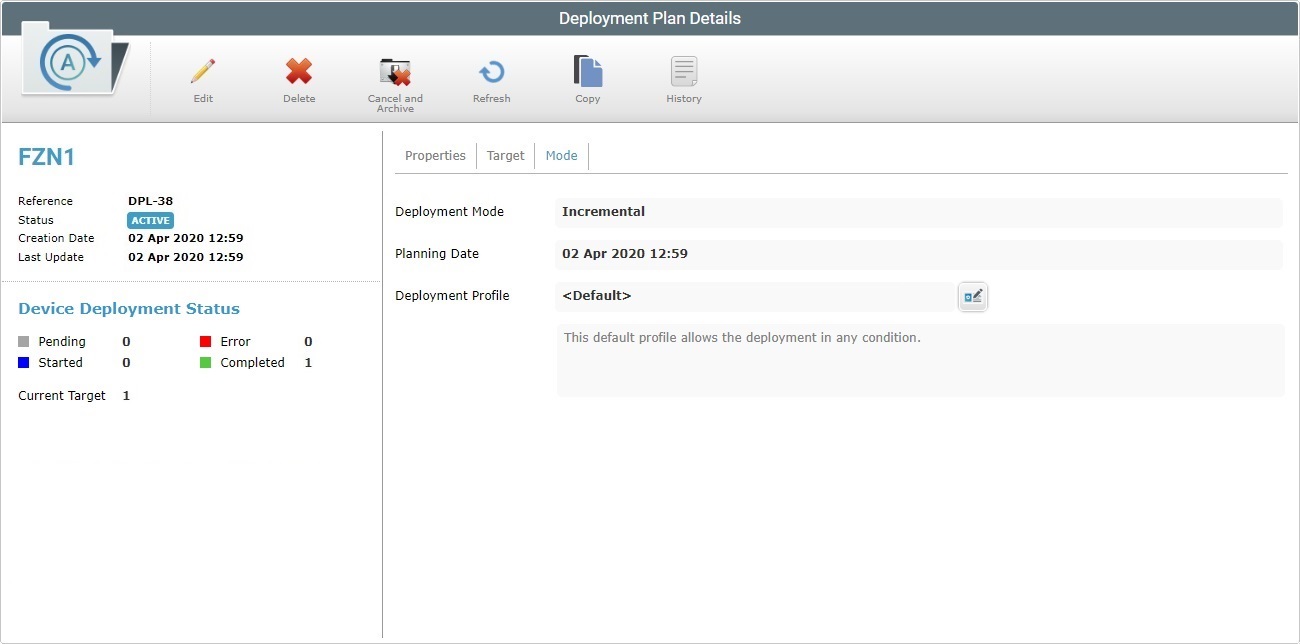Click the Completed count in Device Deployment Status

(308, 362)
